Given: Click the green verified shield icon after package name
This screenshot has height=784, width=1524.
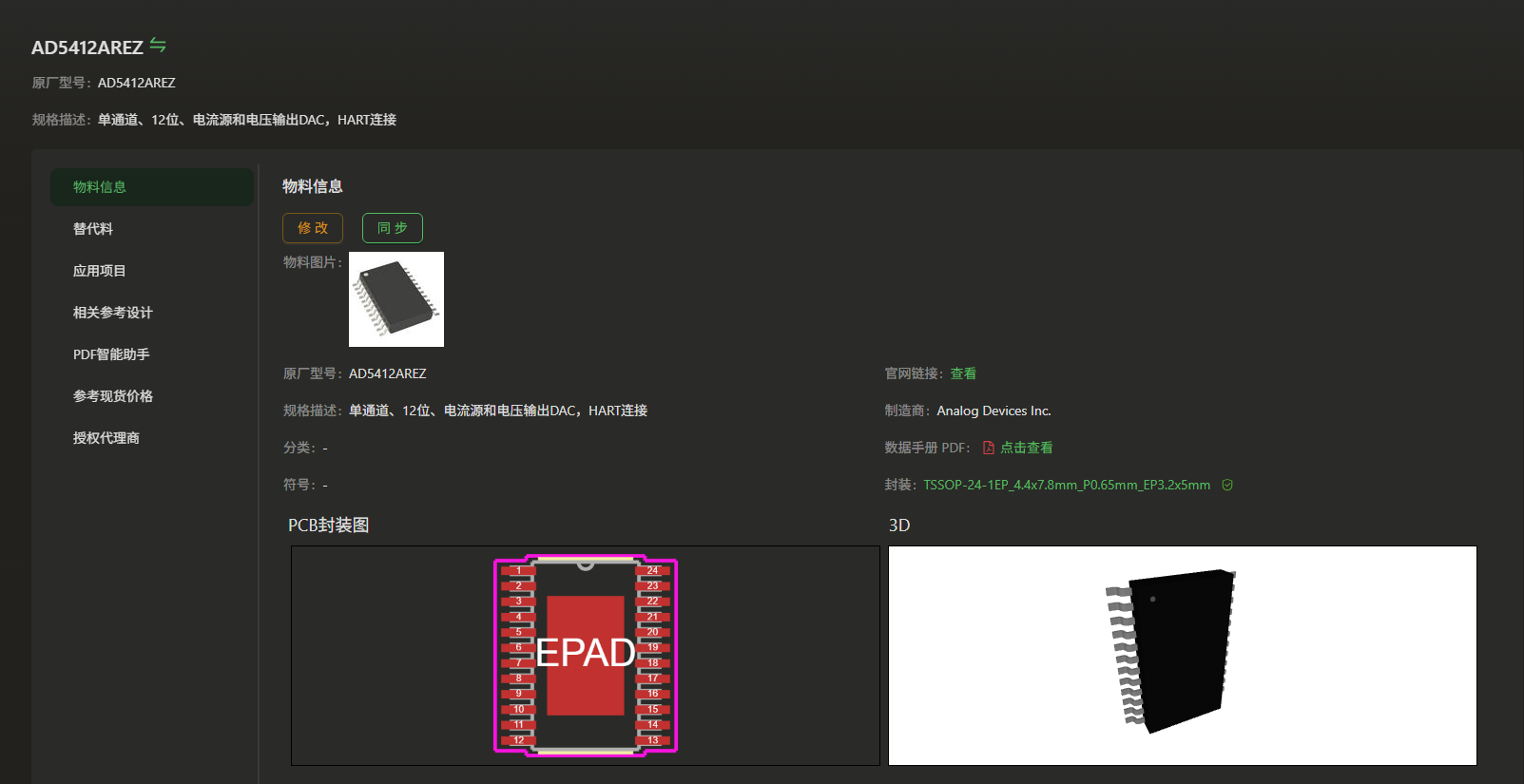Looking at the screenshot, I should tap(1227, 485).
